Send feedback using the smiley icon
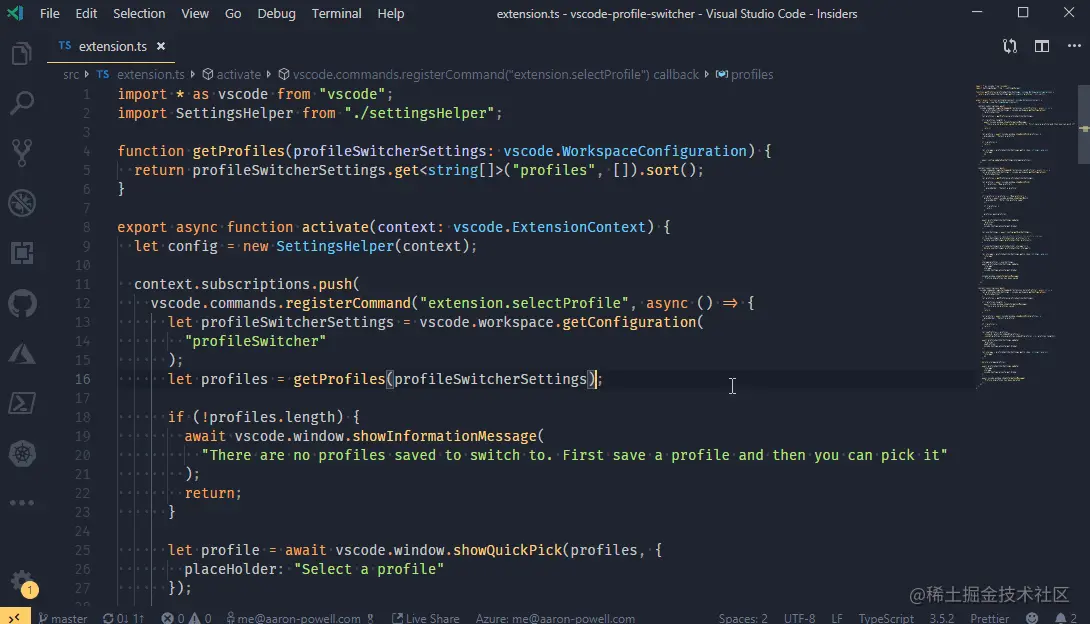1090x624 pixels. [x=1032, y=618]
